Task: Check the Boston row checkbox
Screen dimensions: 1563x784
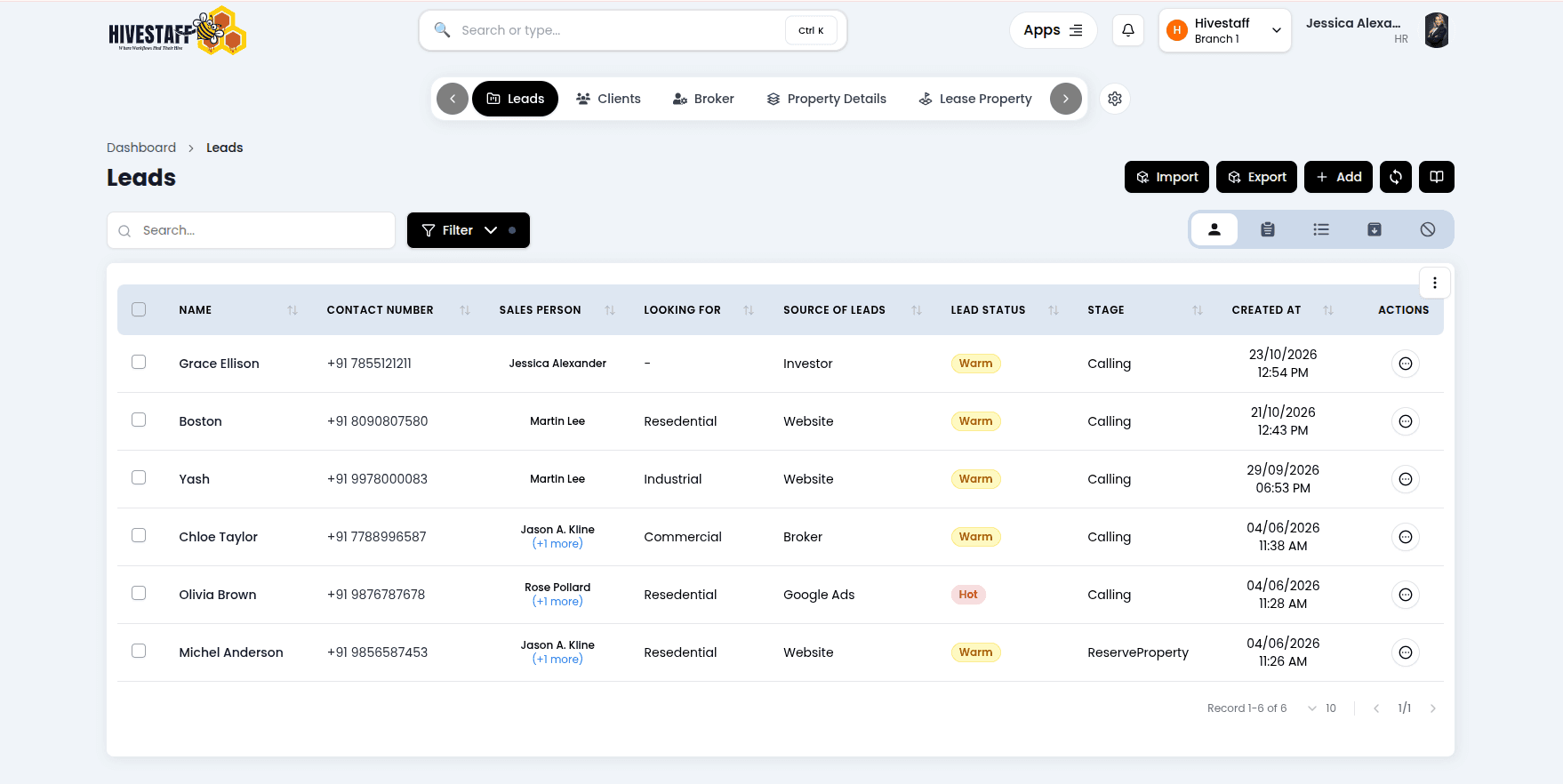Action: click(139, 420)
